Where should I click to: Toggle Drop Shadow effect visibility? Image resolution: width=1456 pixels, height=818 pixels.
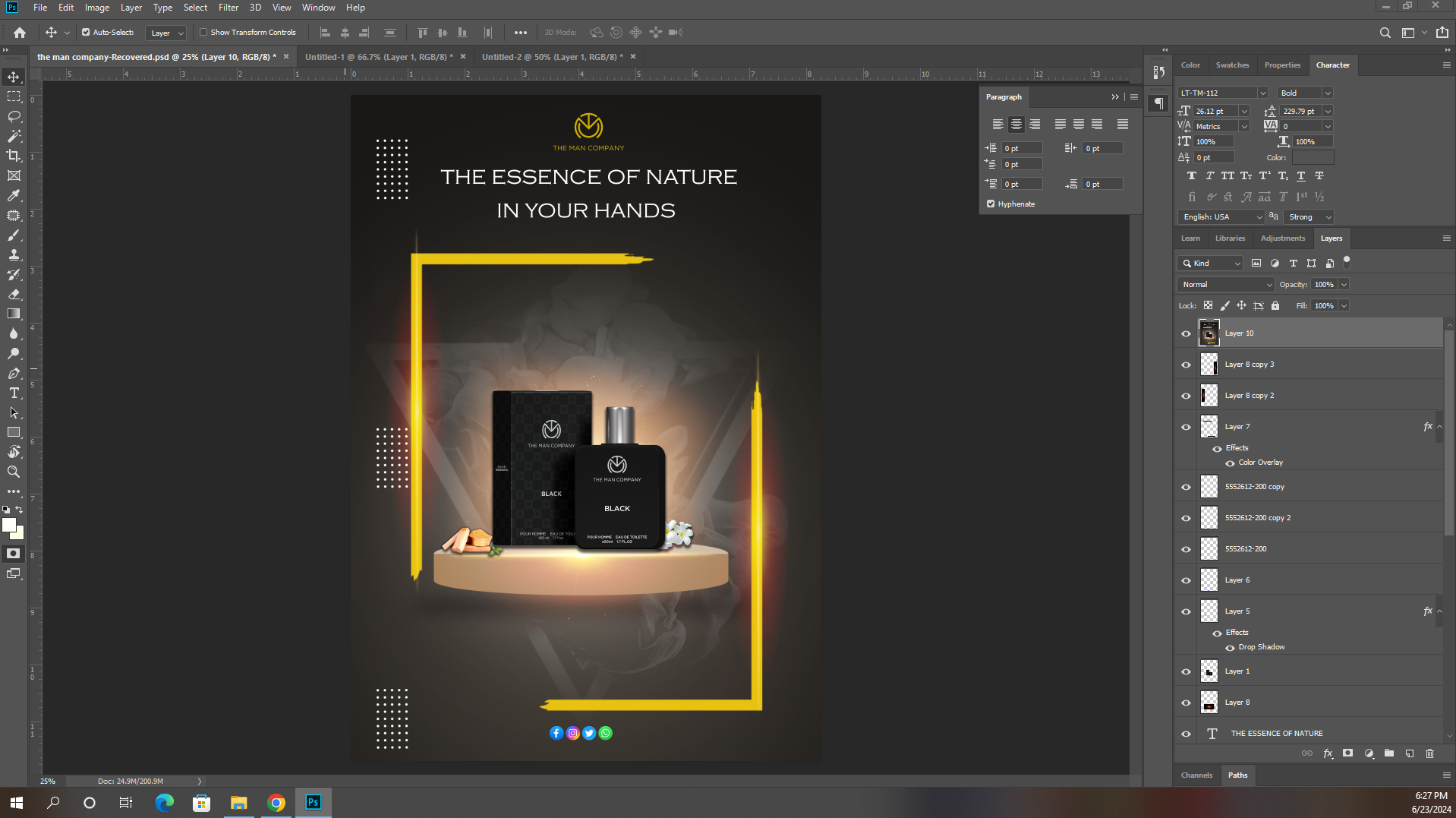click(1230, 648)
